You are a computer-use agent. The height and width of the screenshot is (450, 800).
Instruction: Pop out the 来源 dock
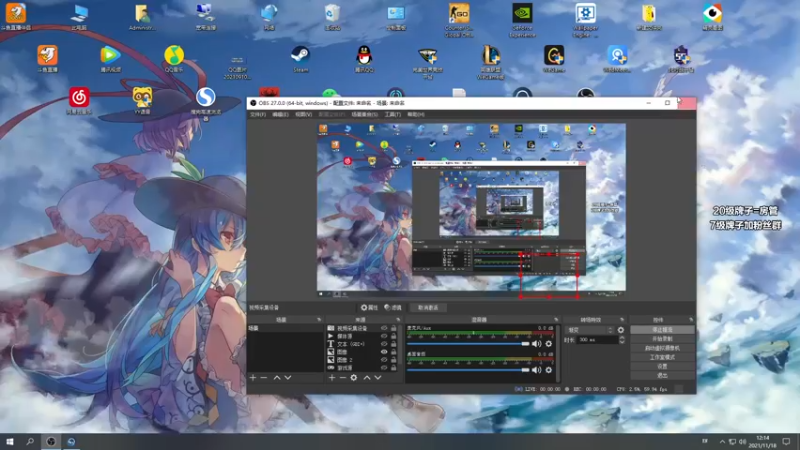(398, 320)
